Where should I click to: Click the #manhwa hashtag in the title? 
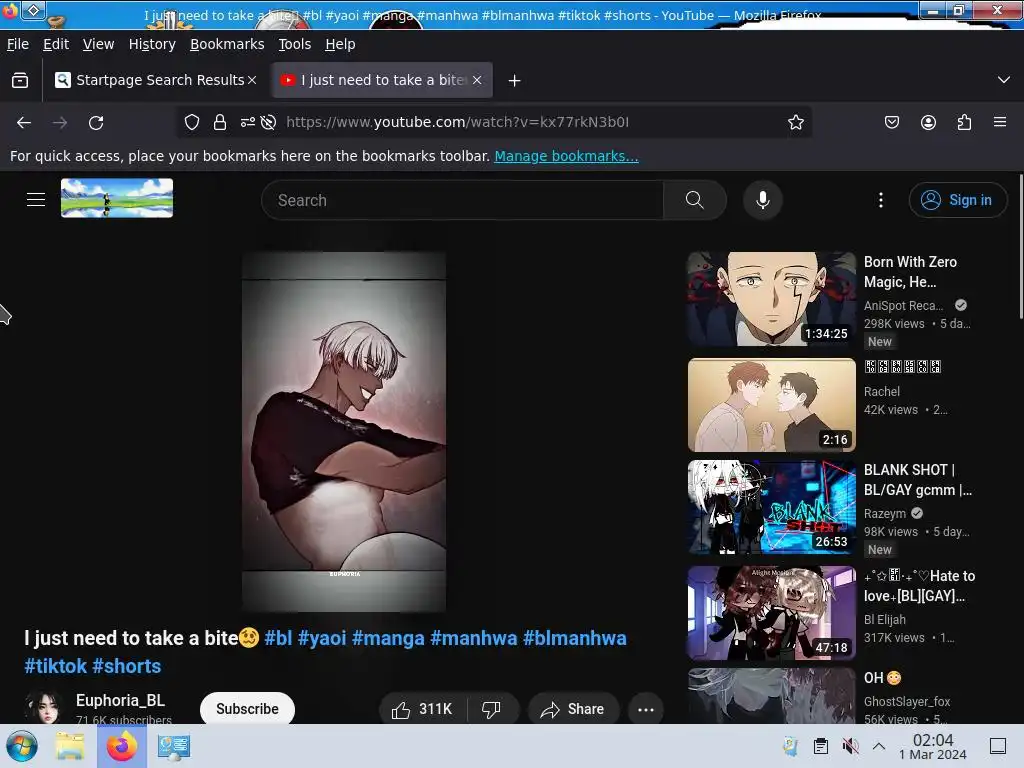click(473, 638)
